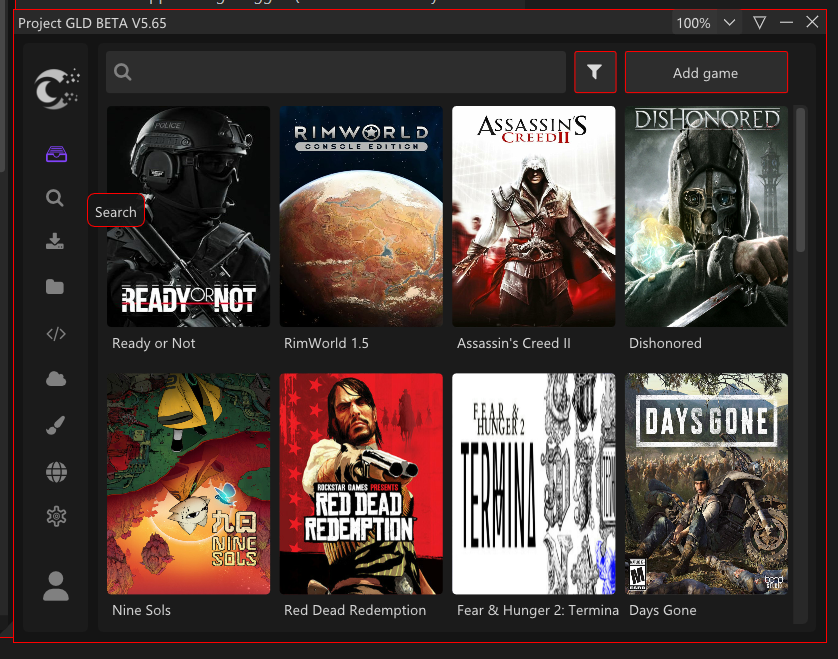Screen dimensions: 838x659
Task: Click the filter funnel button
Action: 595,72
